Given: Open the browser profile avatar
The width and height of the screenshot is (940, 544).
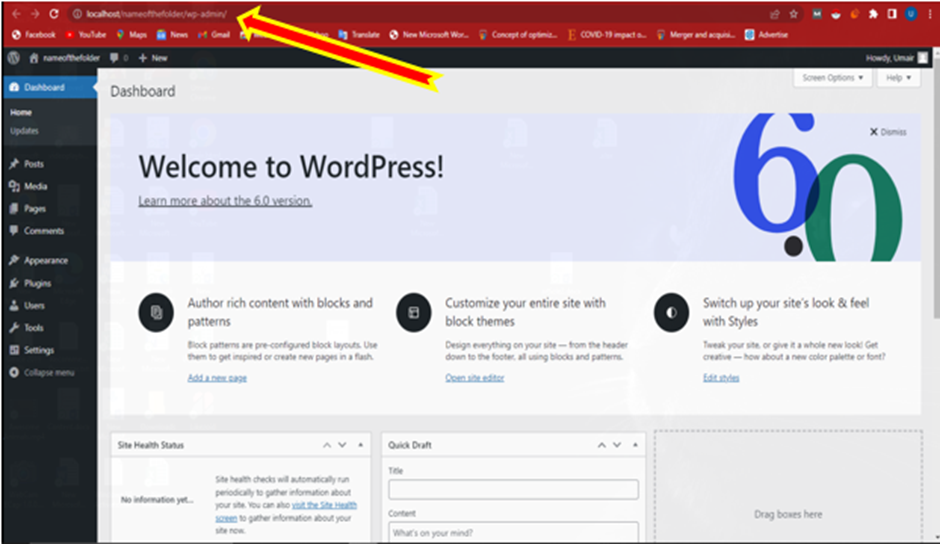Looking at the screenshot, I should tap(911, 14).
